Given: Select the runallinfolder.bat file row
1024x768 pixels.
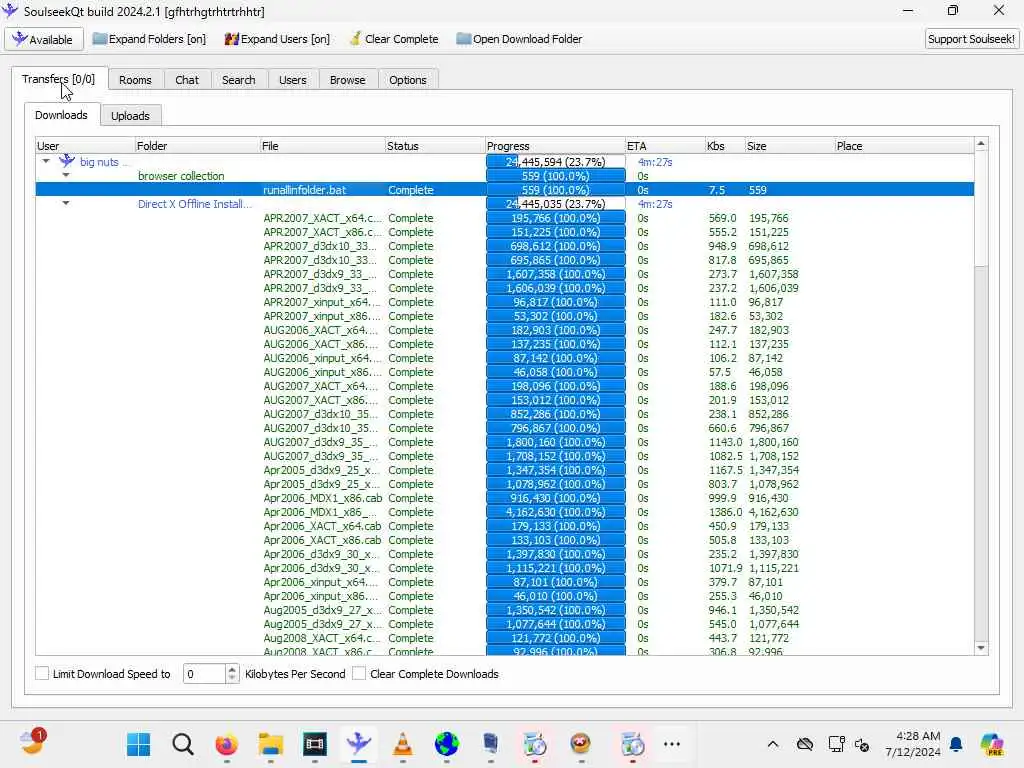Looking at the screenshot, I should coord(504,189).
